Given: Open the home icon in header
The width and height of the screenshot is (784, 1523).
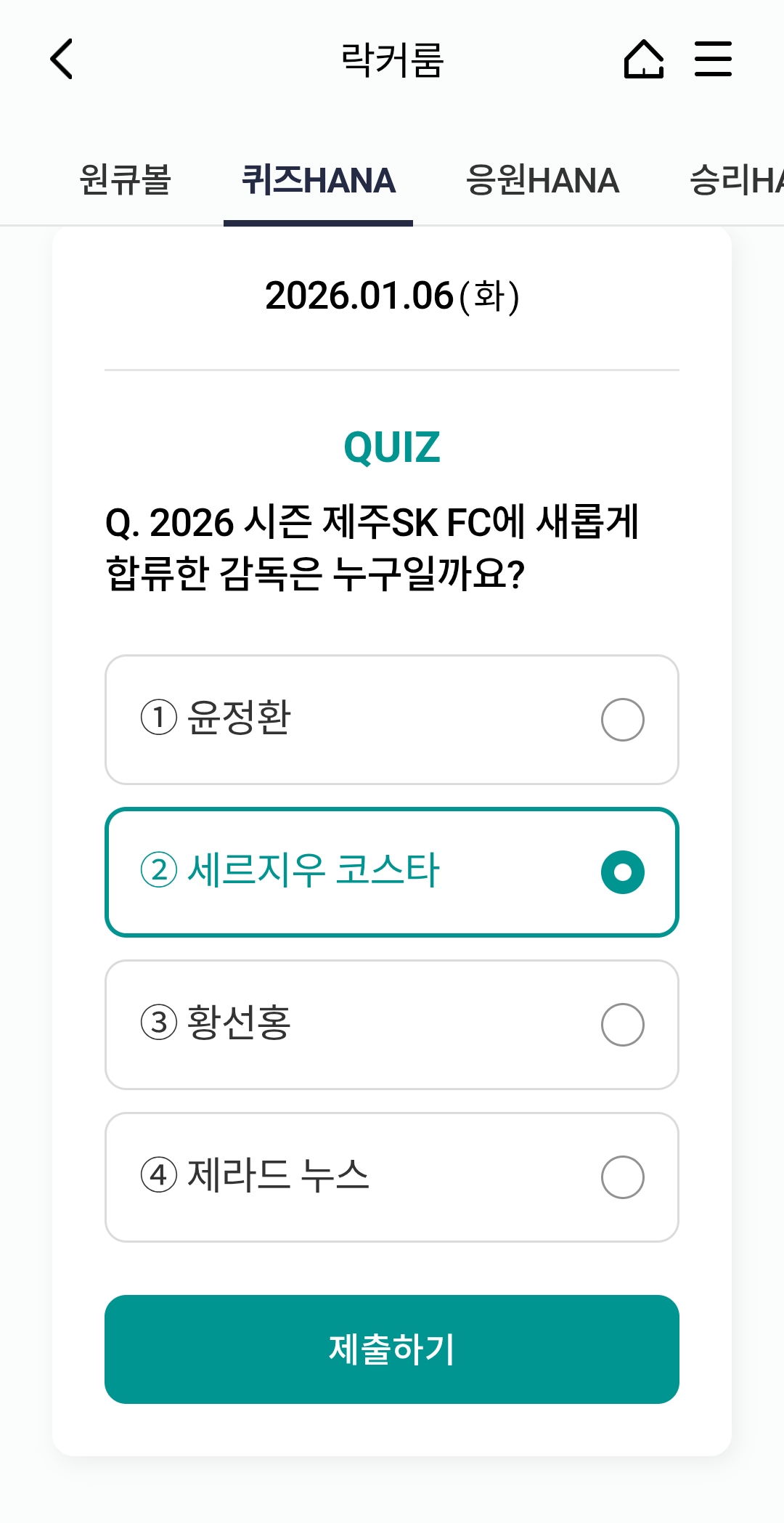Looking at the screenshot, I should tap(644, 59).
